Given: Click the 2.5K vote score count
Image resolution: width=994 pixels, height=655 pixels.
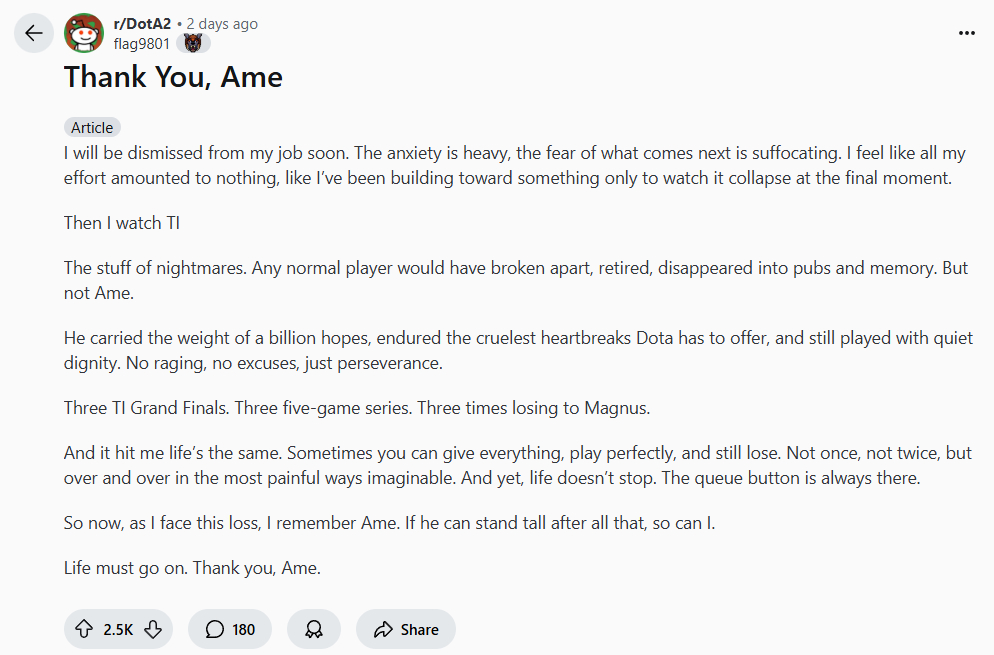Looking at the screenshot, I should 118,630.
